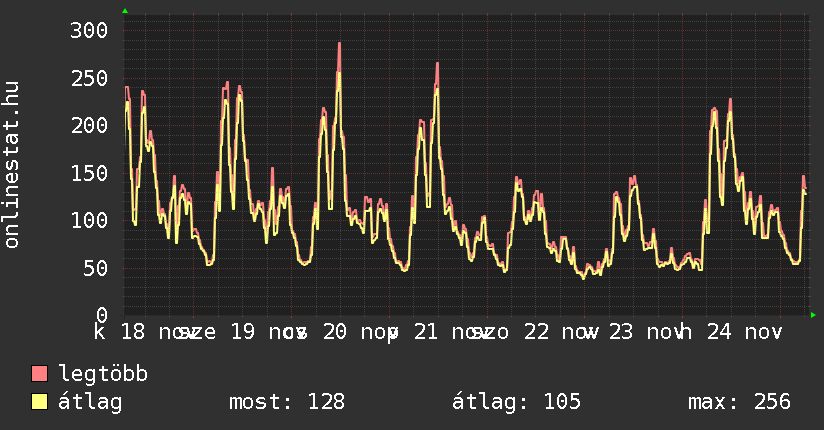Click the 250 y-axis label
Image resolution: width=824 pixels, height=430 pixels.
(88, 78)
